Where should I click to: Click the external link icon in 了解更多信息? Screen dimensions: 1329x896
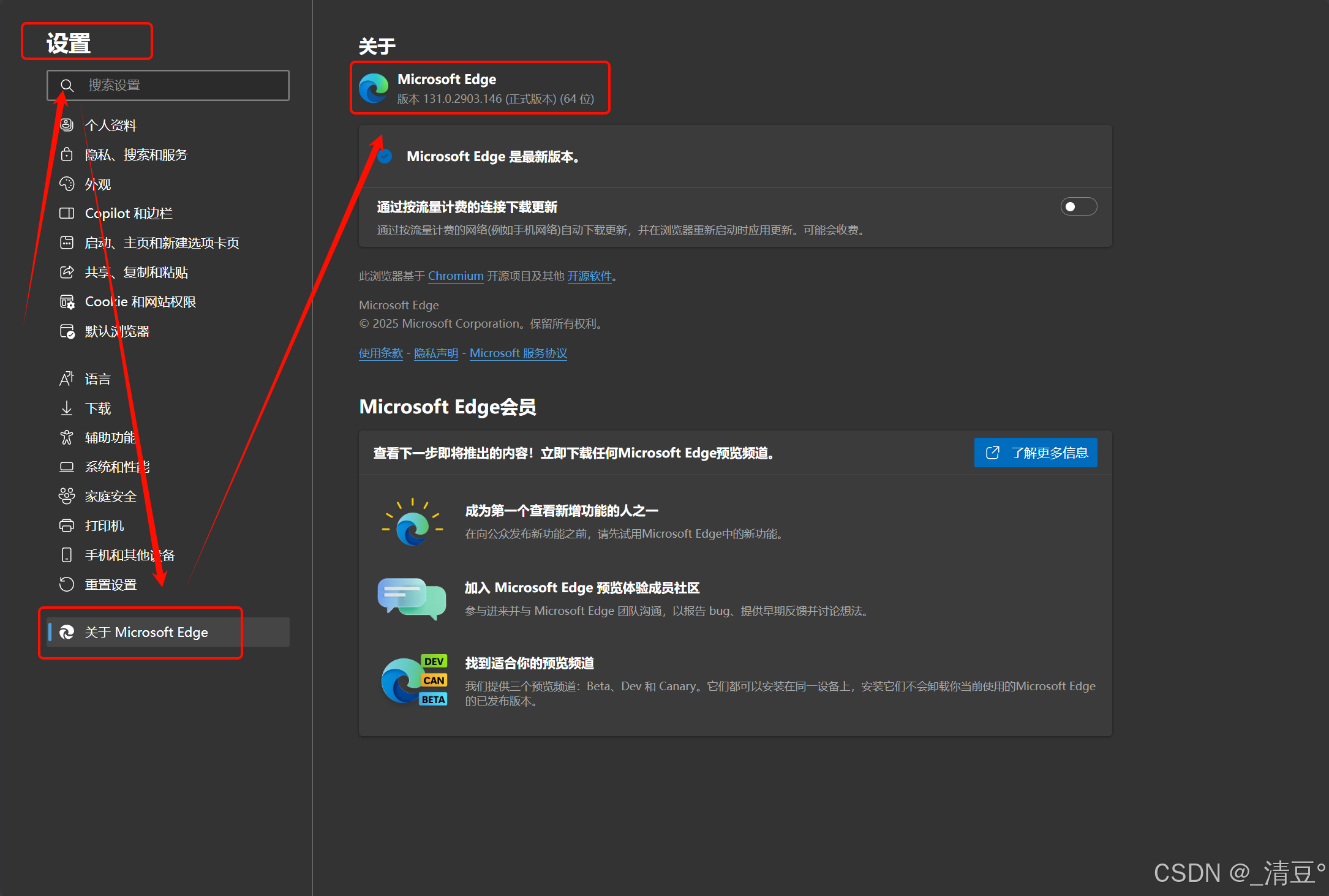click(x=993, y=453)
